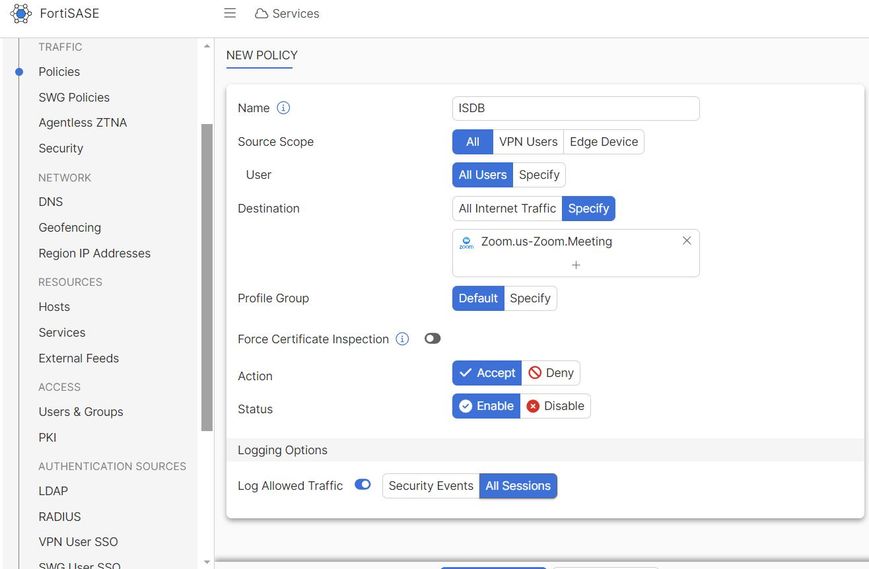Viewport: 869px width, 569px height.
Task: Add a destination with the plus icon
Action: (576, 265)
